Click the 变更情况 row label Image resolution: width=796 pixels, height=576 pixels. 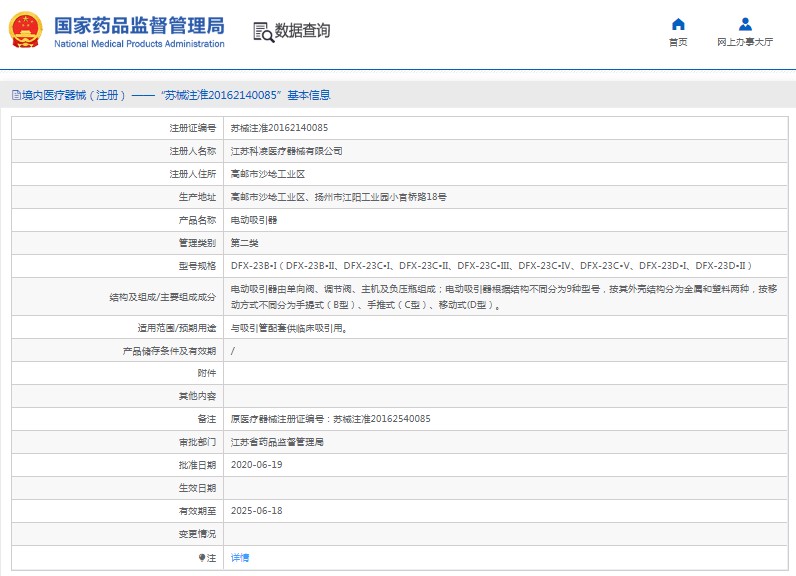[197, 534]
